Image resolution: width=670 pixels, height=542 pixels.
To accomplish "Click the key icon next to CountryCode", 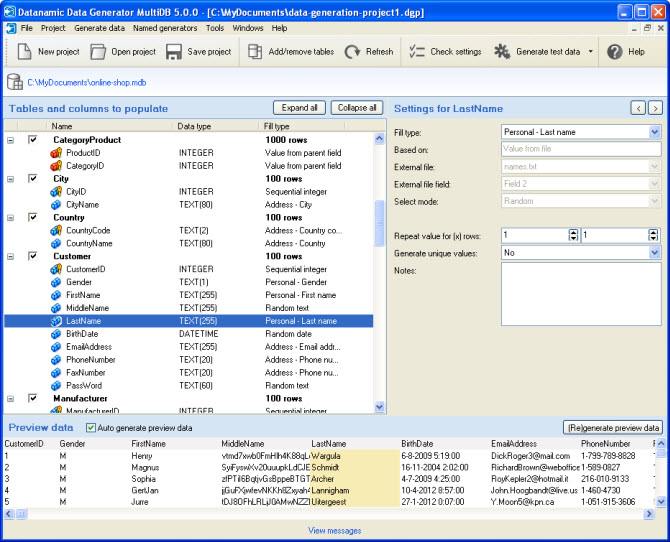I will tap(56, 230).
